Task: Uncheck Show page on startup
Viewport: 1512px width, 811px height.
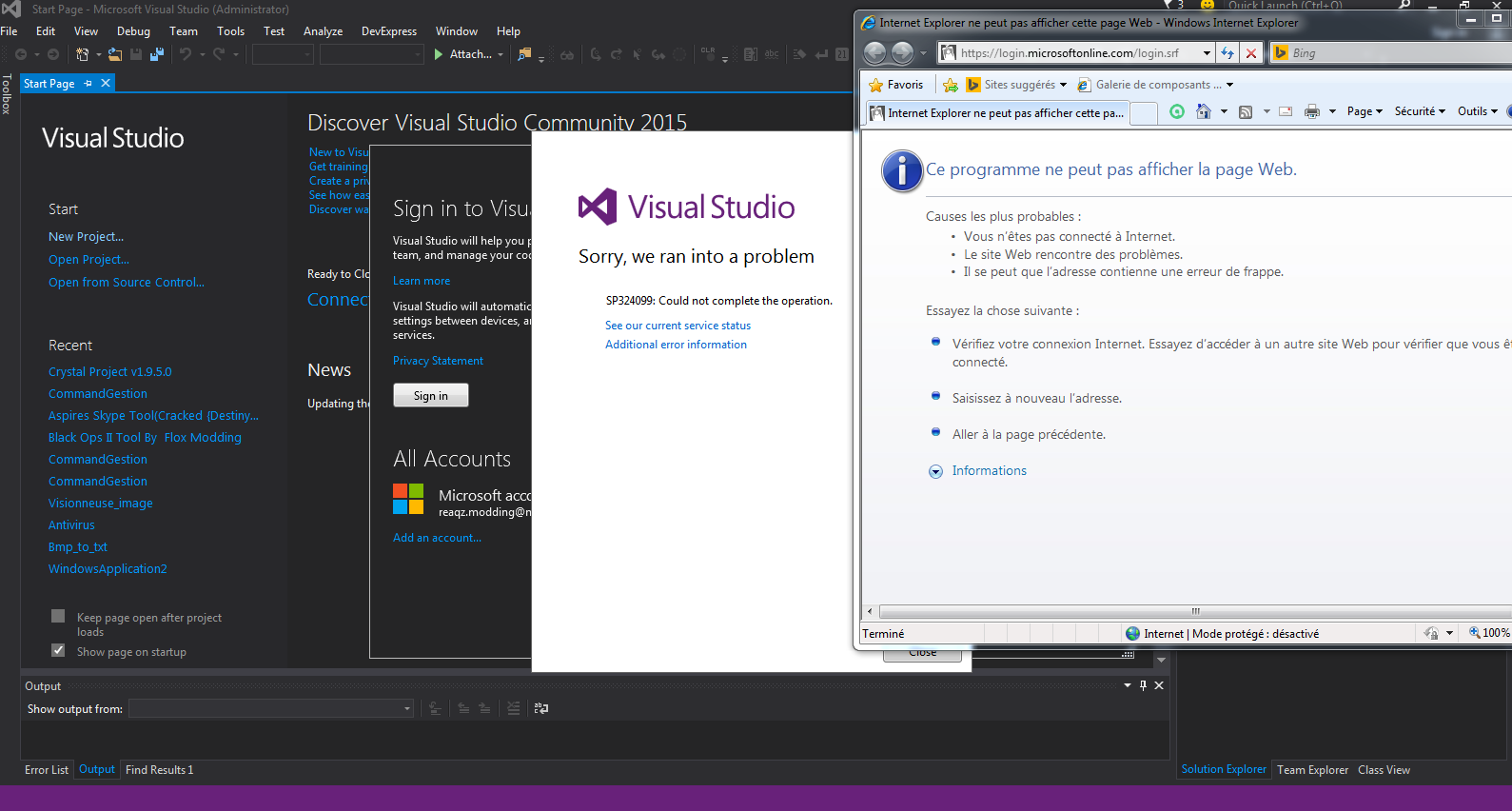Action: click(x=58, y=650)
